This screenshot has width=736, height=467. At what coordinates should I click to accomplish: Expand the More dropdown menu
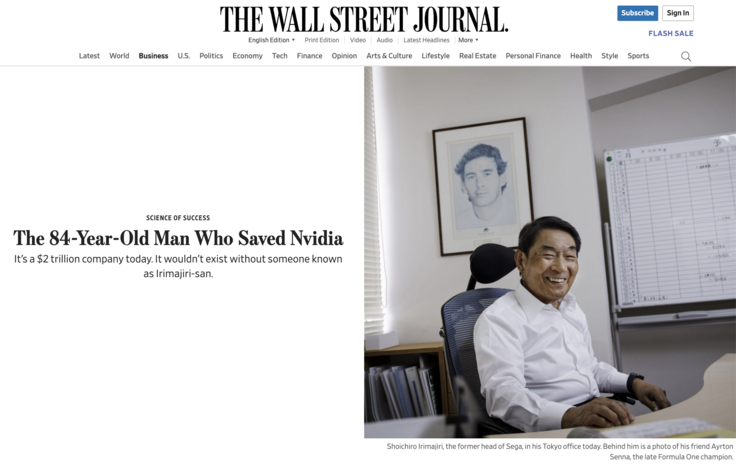click(468, 40)
